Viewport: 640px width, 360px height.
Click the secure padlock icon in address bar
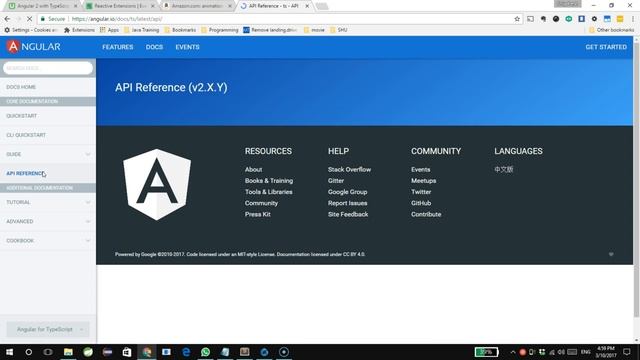[x=42, y=19]
